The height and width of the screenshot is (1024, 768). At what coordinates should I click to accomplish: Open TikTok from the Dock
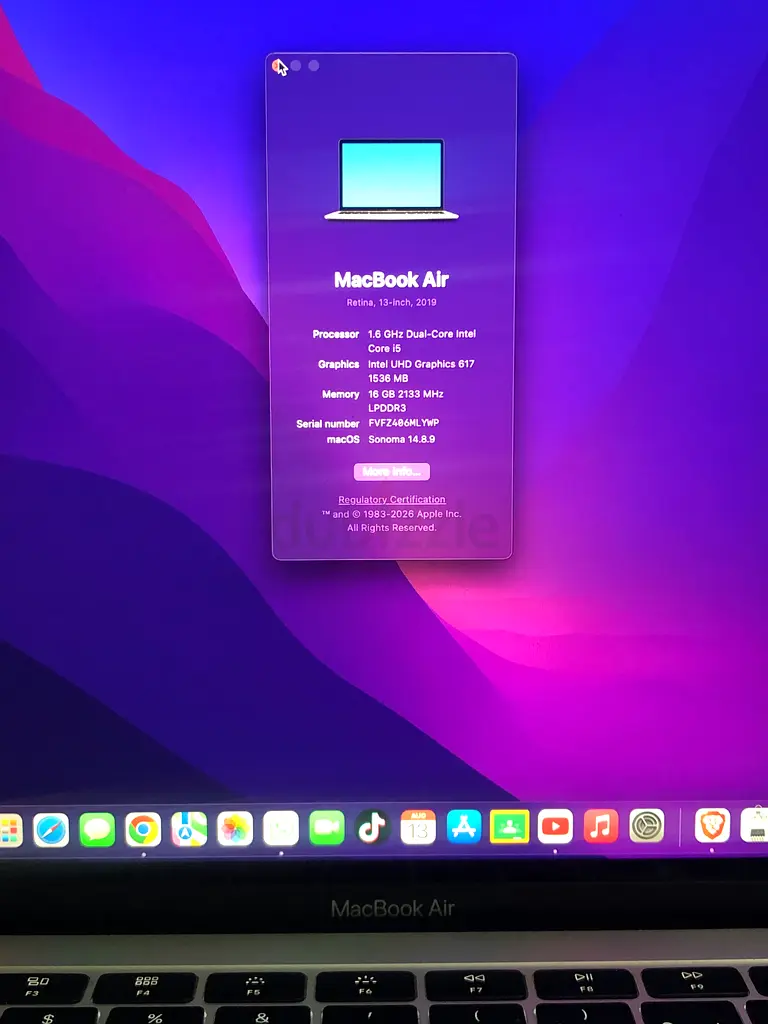(372, 827)
